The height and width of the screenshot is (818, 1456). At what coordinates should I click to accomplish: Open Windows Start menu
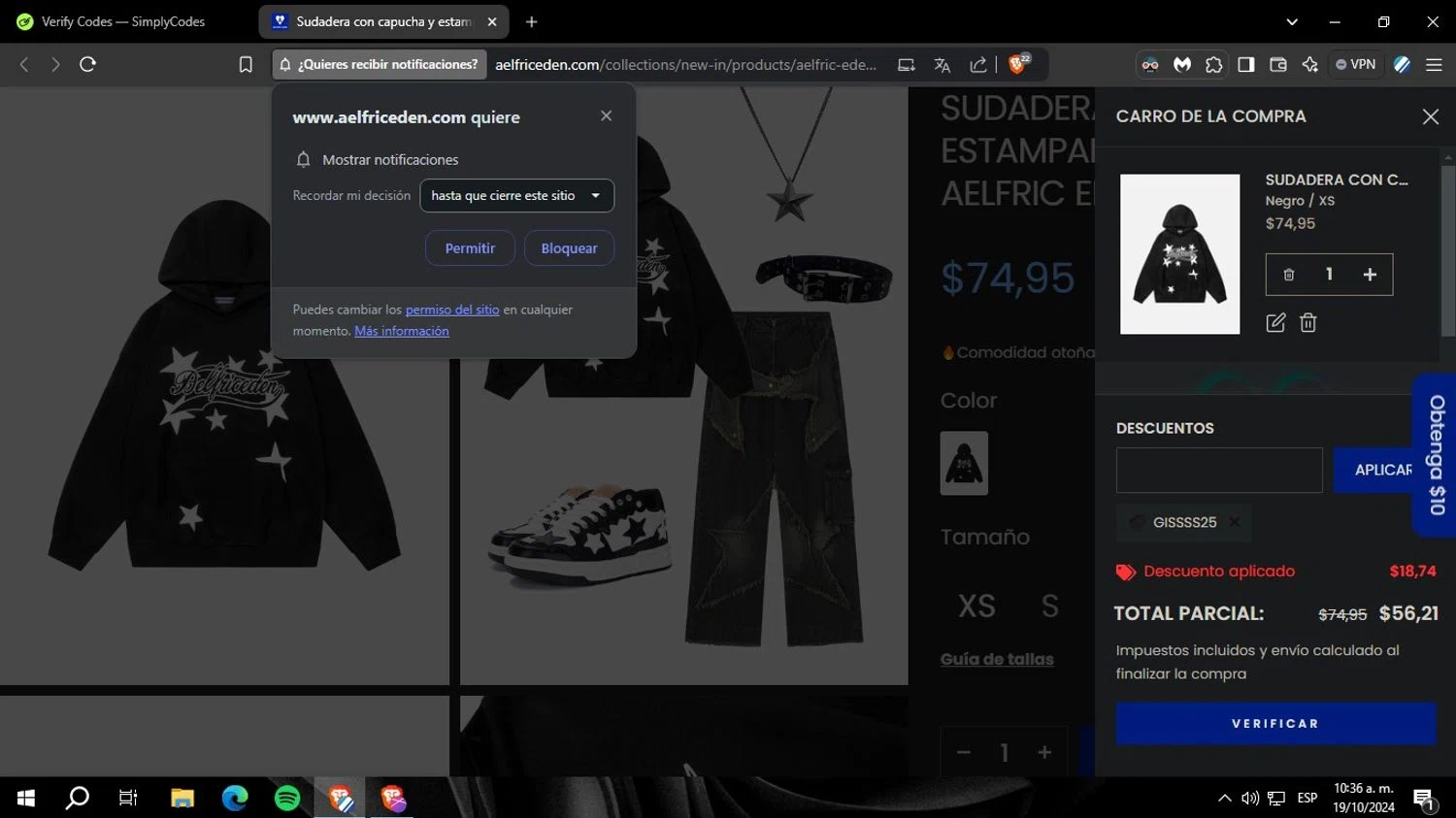26,798
